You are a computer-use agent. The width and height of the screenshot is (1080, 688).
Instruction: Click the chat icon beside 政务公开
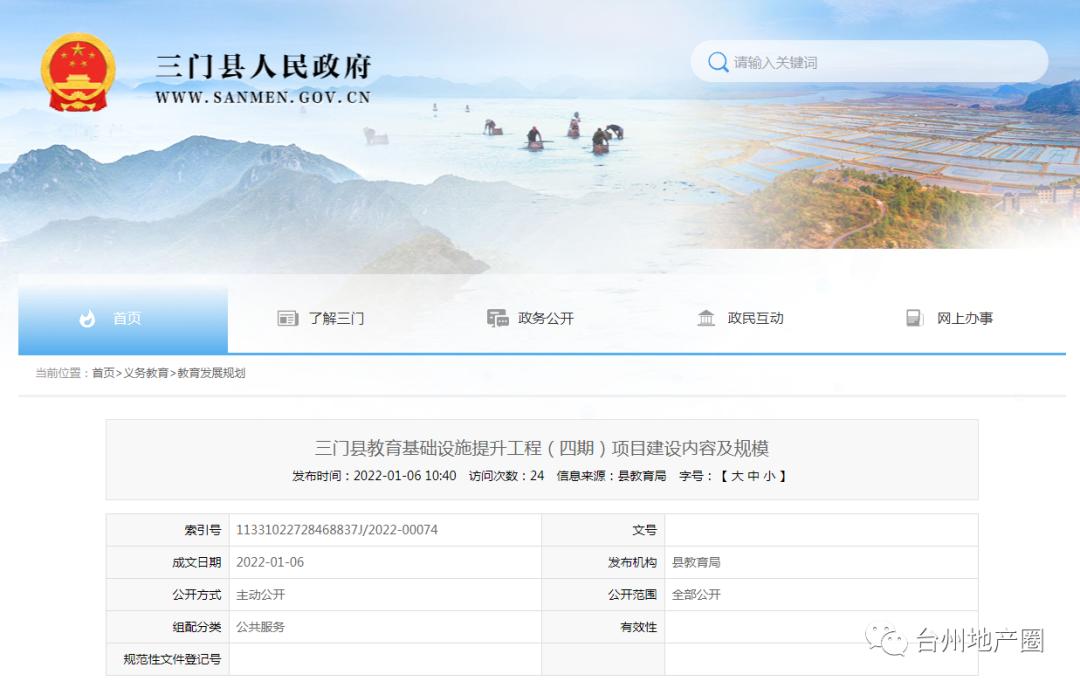point(497,319)
